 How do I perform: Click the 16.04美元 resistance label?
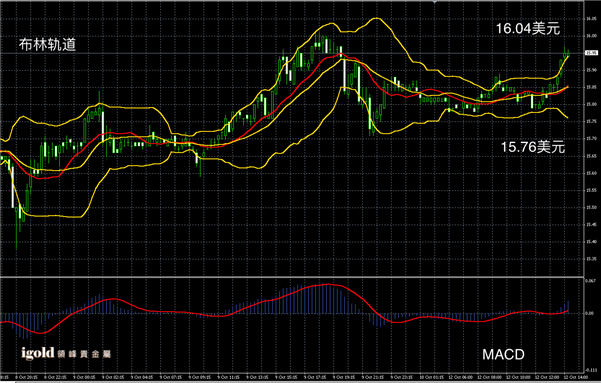528,28
